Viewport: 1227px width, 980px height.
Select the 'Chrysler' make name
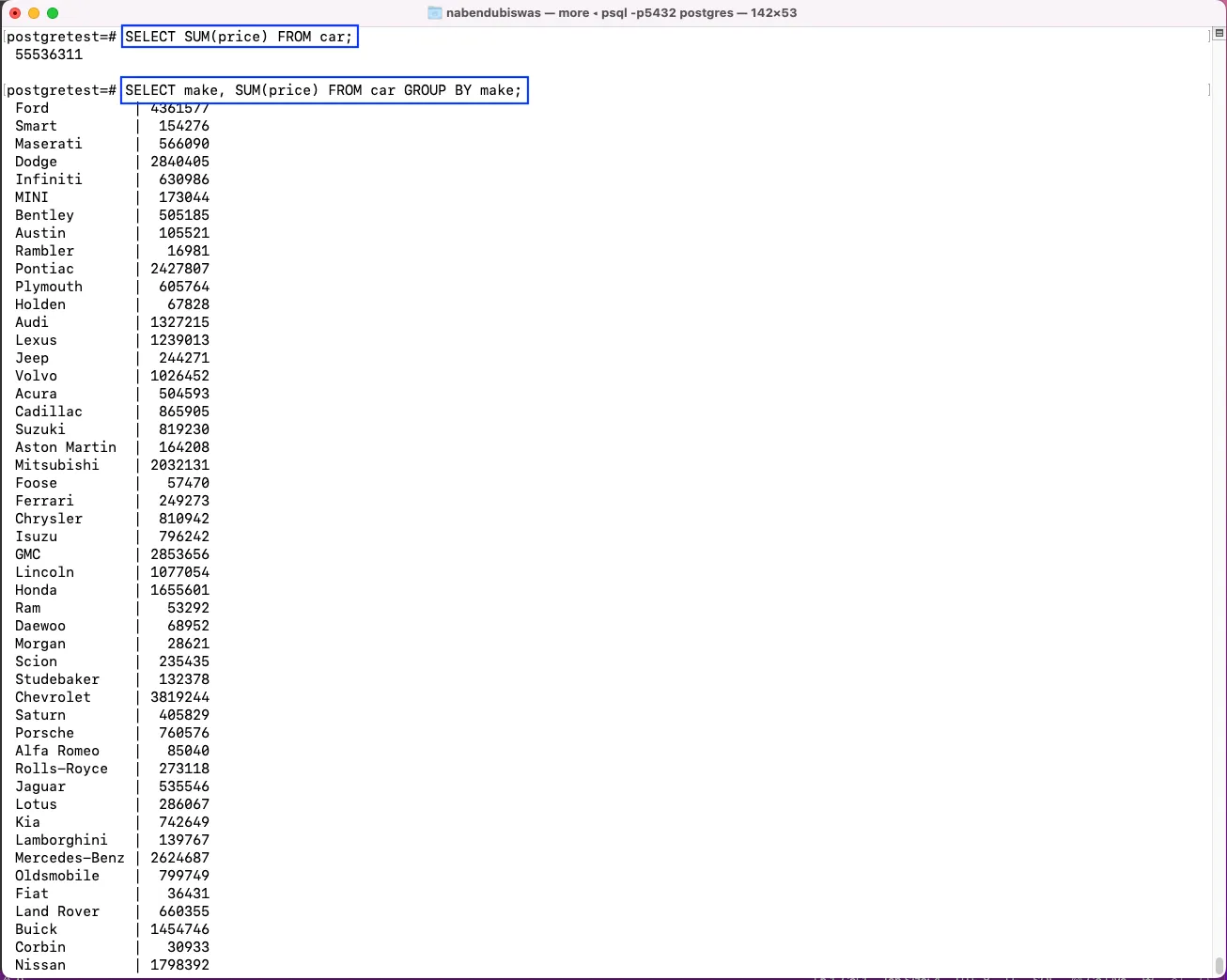[x=49, y=519]
